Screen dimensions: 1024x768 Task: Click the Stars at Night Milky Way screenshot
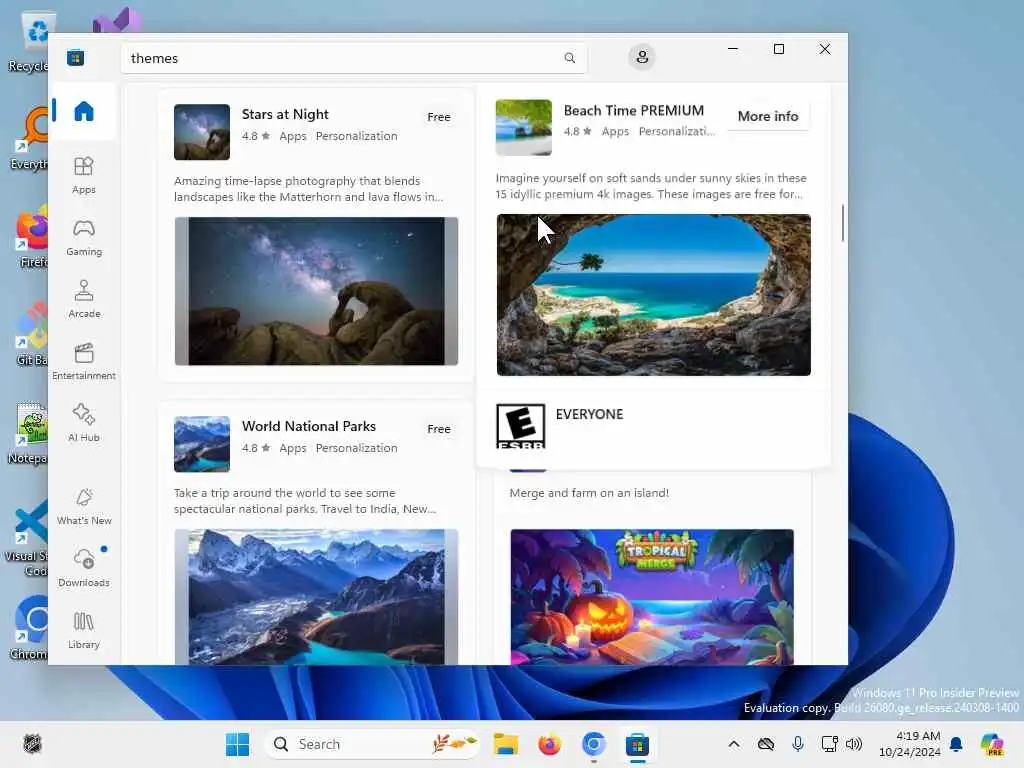(316, 291)
